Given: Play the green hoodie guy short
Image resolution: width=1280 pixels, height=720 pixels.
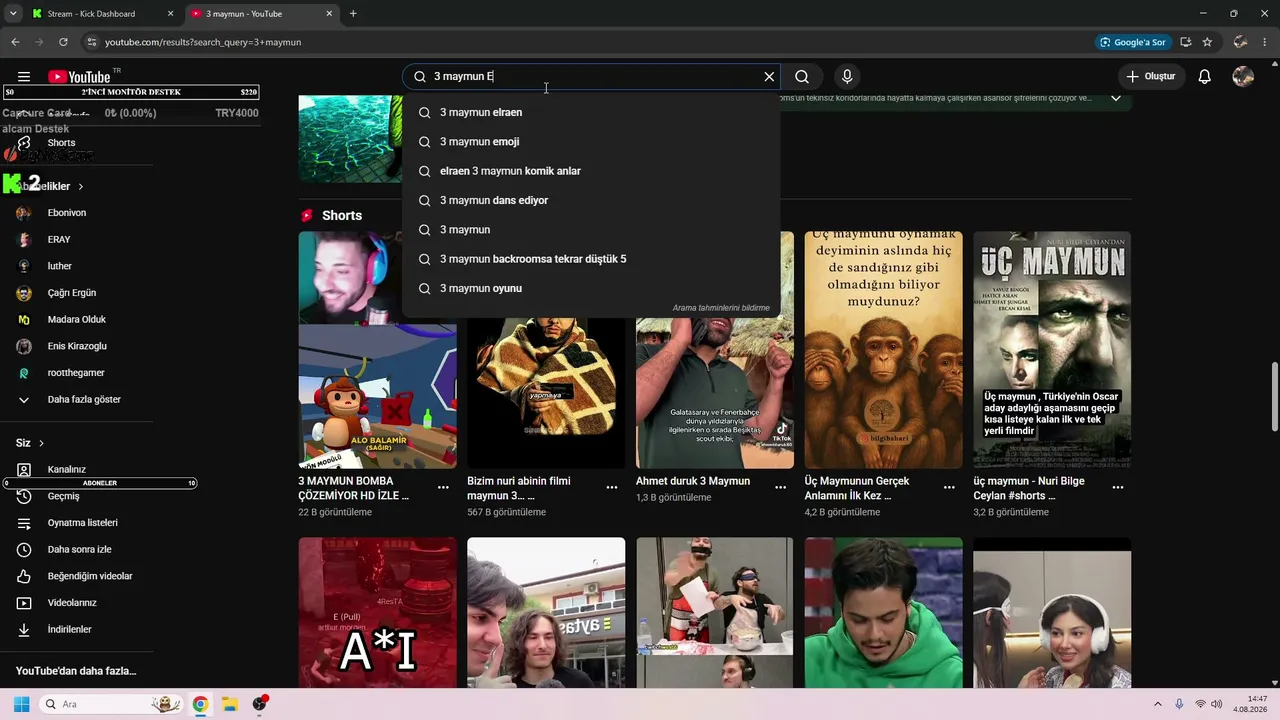Looking at the screenshot, I should point(884,613).
